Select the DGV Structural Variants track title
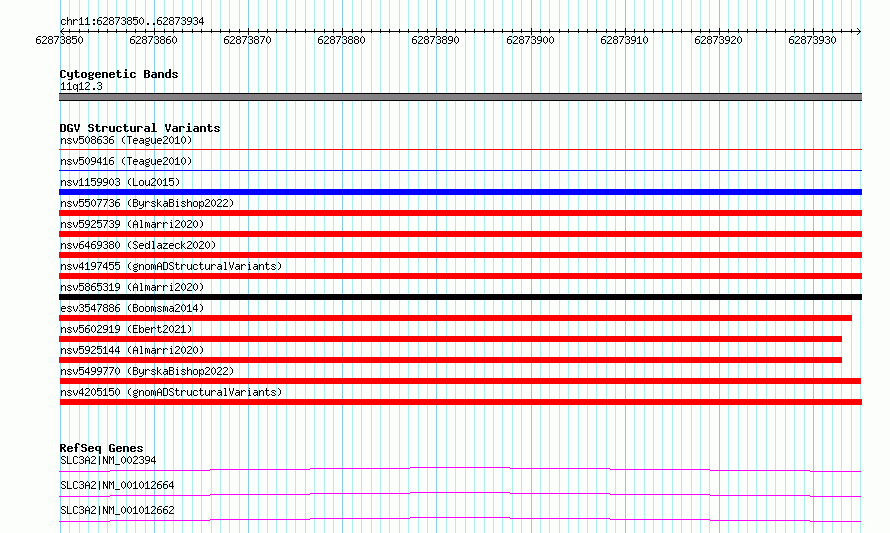Image resolution: width=890 pixels, height=533 pixels. [x=140, y=128]
